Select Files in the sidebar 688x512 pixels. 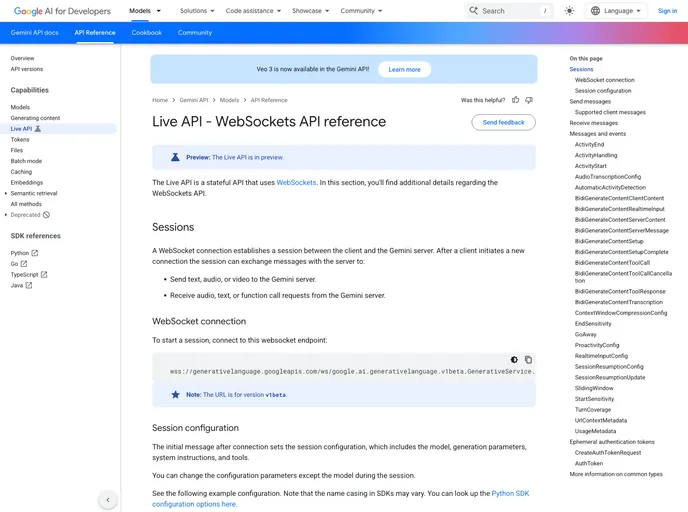pos(17,150)
